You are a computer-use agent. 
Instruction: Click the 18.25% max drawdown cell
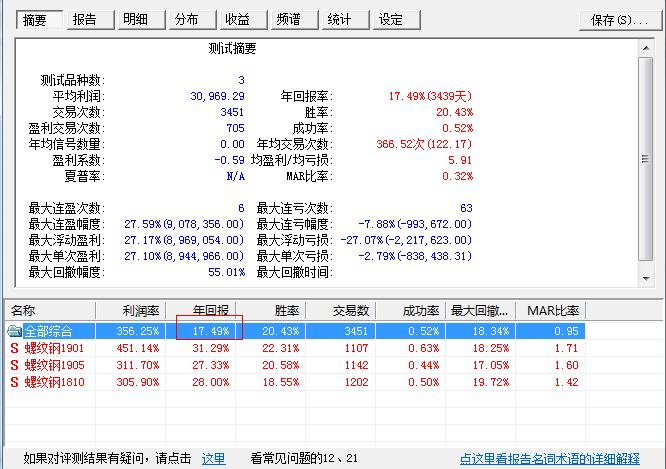coord(491,348)
